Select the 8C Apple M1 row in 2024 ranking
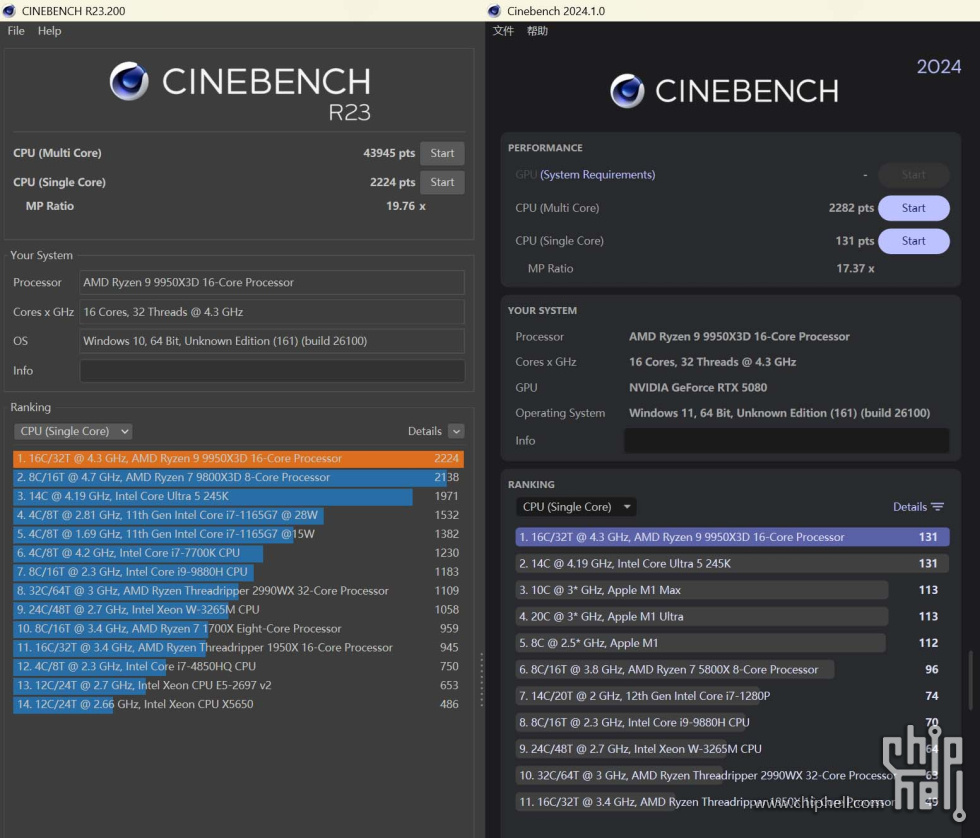The height and width of the screenshot is (838, 980). (732, 643)
